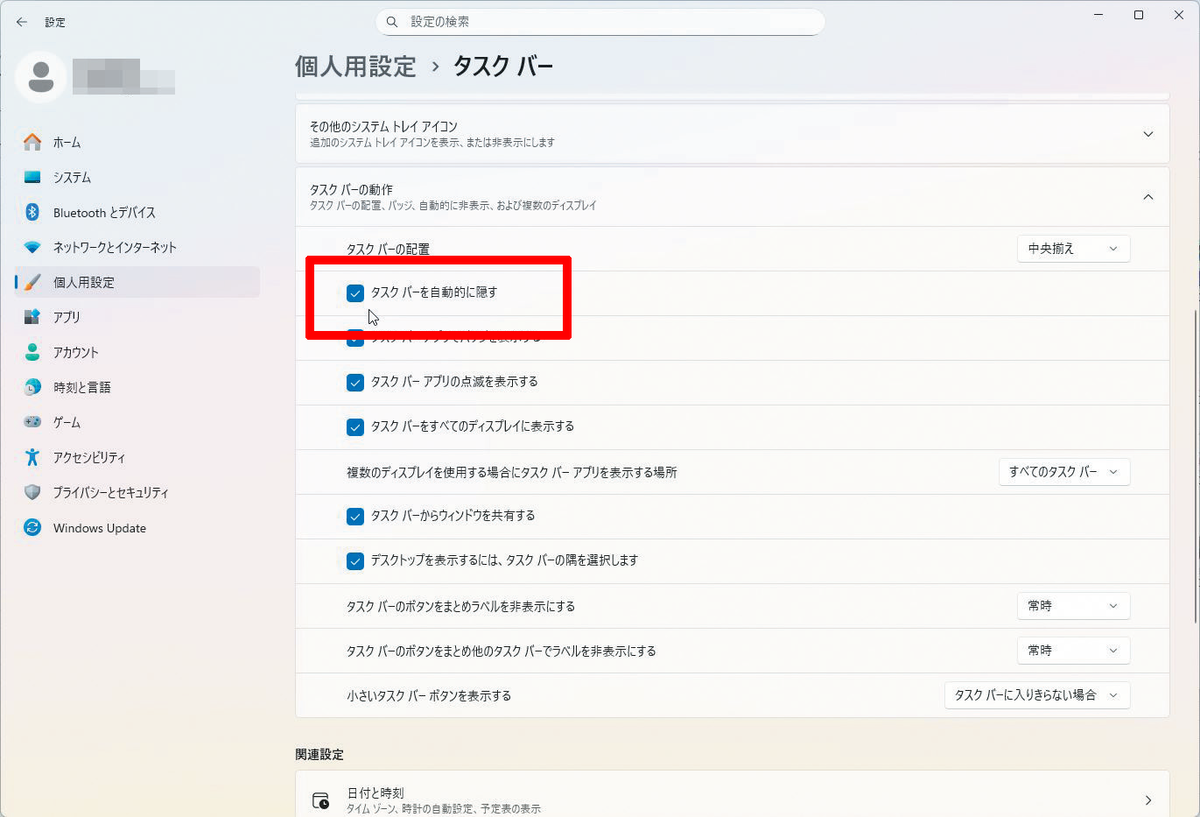Open アクセシビリティ settings
1200x817 pixels.
pos(137,457)
